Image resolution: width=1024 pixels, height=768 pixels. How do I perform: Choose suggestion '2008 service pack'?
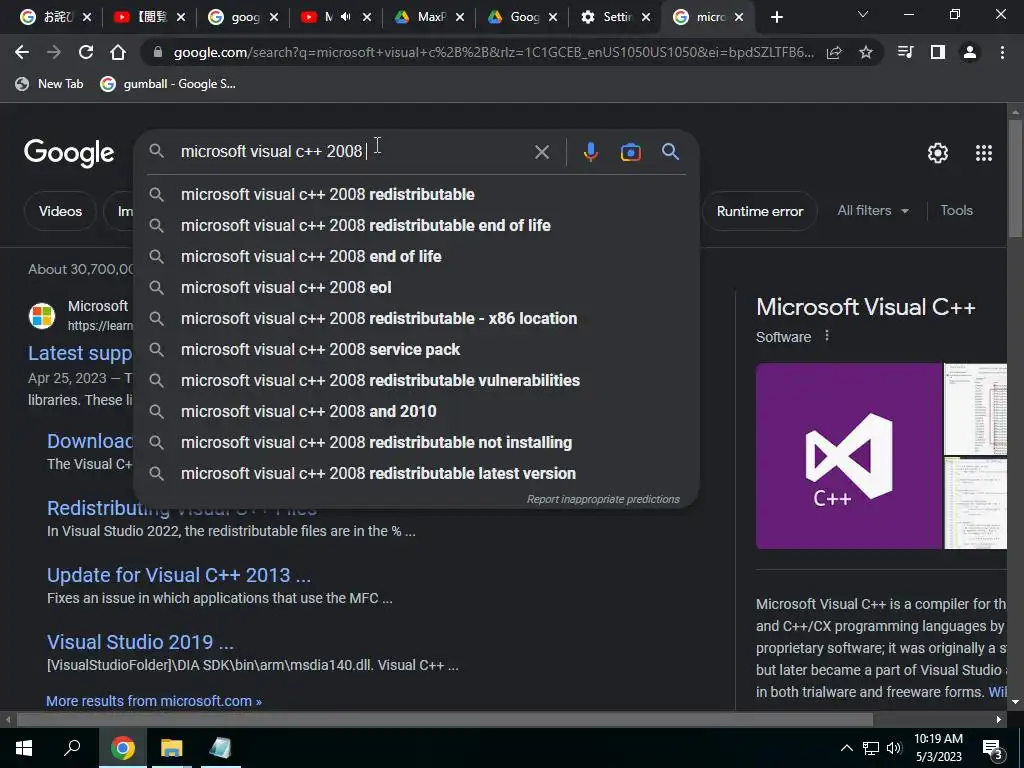coord(417,349)
